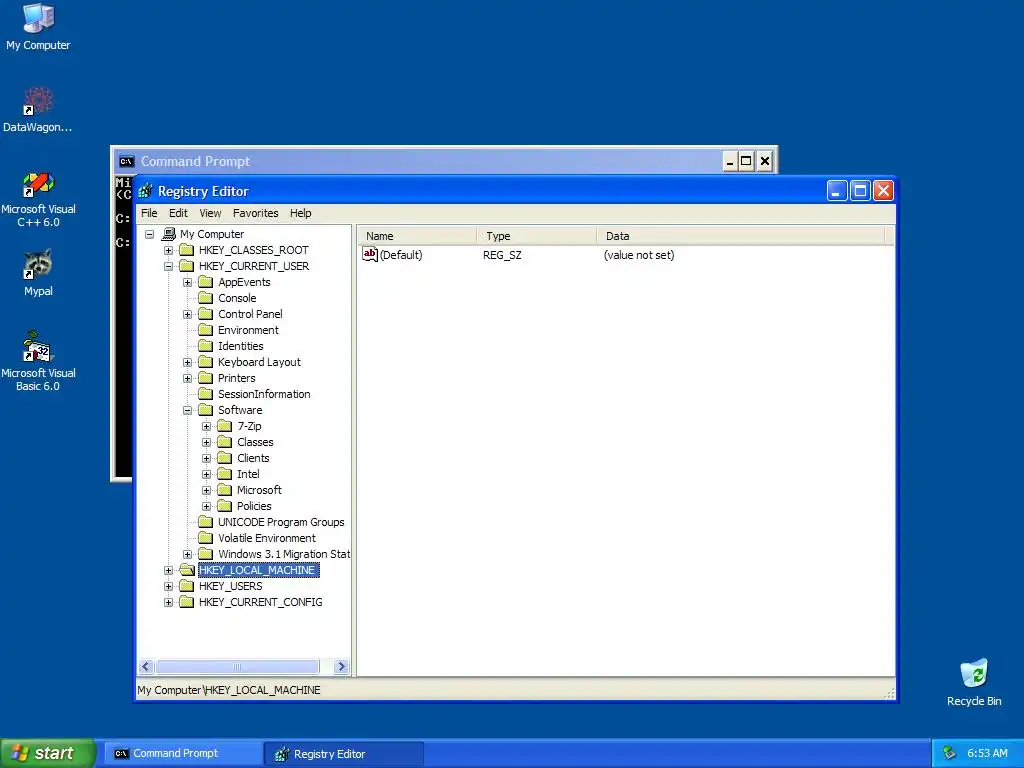Viewport: 1024px width, 768px height.
Task: Collapse the My Computer root node
Action: (x=150, y=234)
